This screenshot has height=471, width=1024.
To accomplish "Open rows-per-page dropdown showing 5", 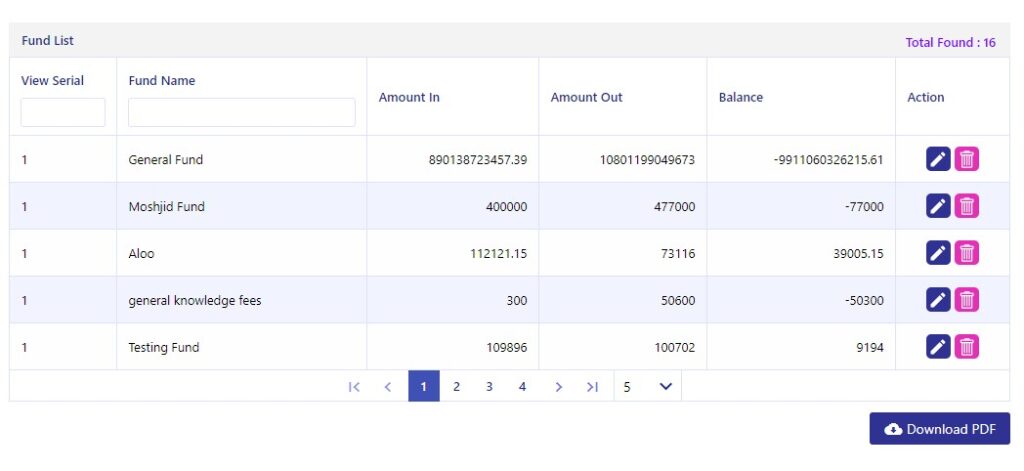I will coord(647,387).
